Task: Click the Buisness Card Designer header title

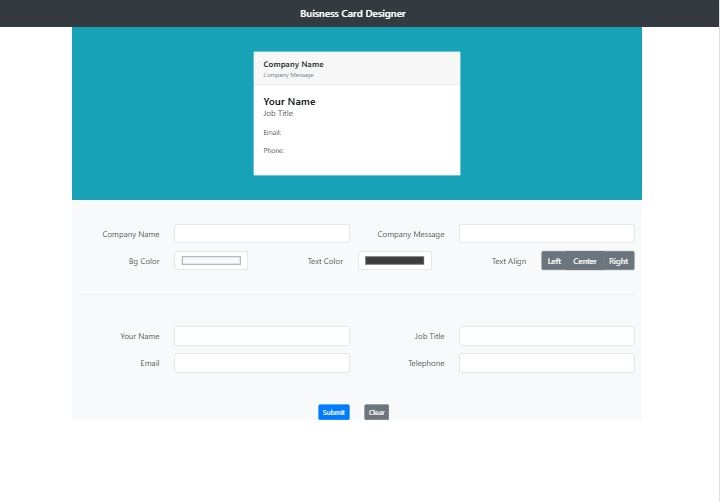Action: click(353, 14)
